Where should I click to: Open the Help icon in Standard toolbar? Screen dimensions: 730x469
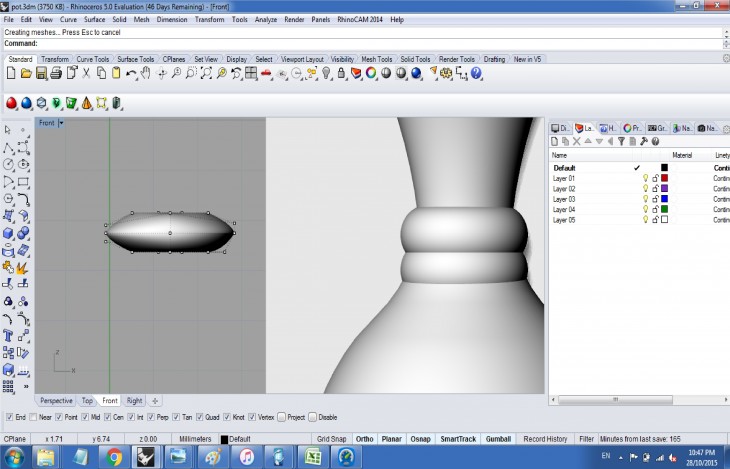pos(476,73)
